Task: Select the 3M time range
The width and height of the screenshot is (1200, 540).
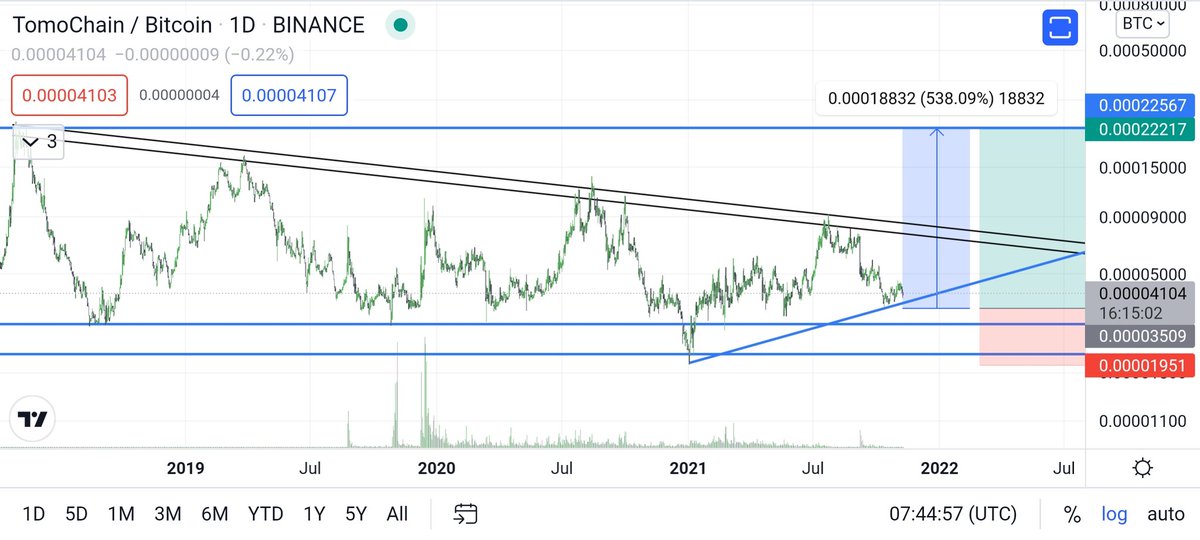Action: click(167, 514)
